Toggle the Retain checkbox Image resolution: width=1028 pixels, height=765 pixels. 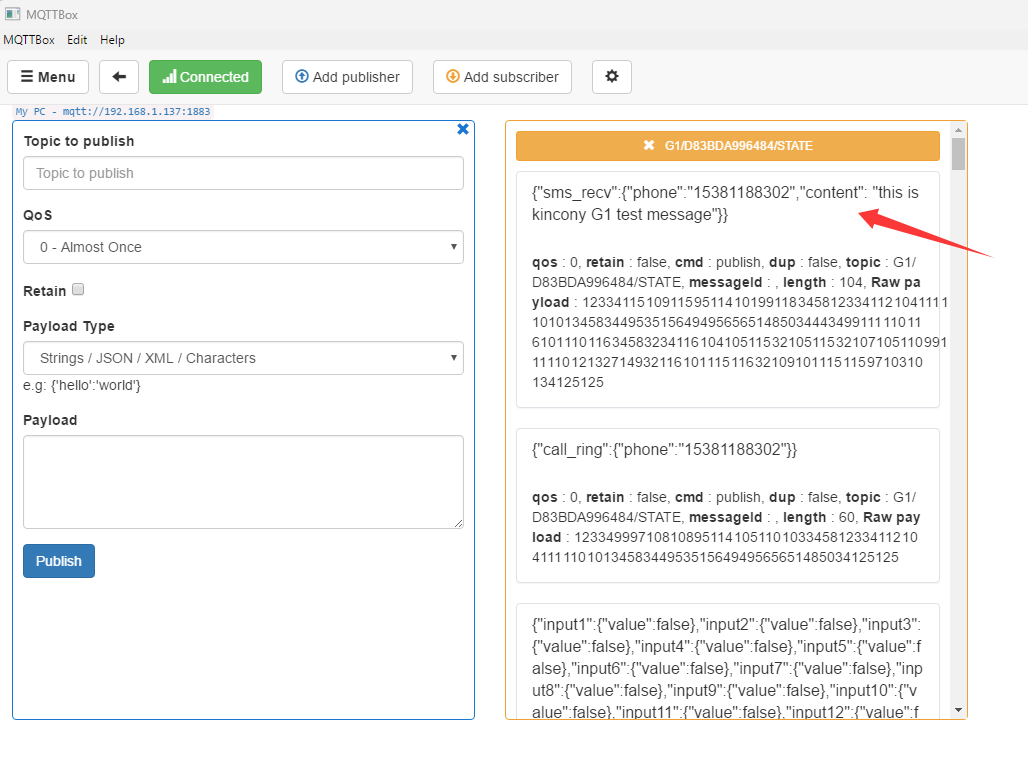point(78,290)
